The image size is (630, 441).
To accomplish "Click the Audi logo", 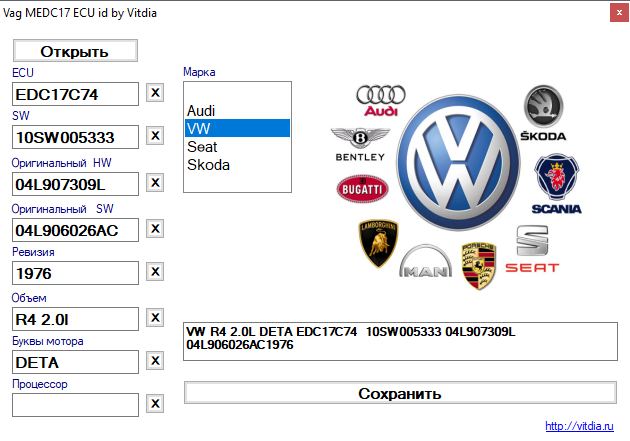I will pos(380,101).
